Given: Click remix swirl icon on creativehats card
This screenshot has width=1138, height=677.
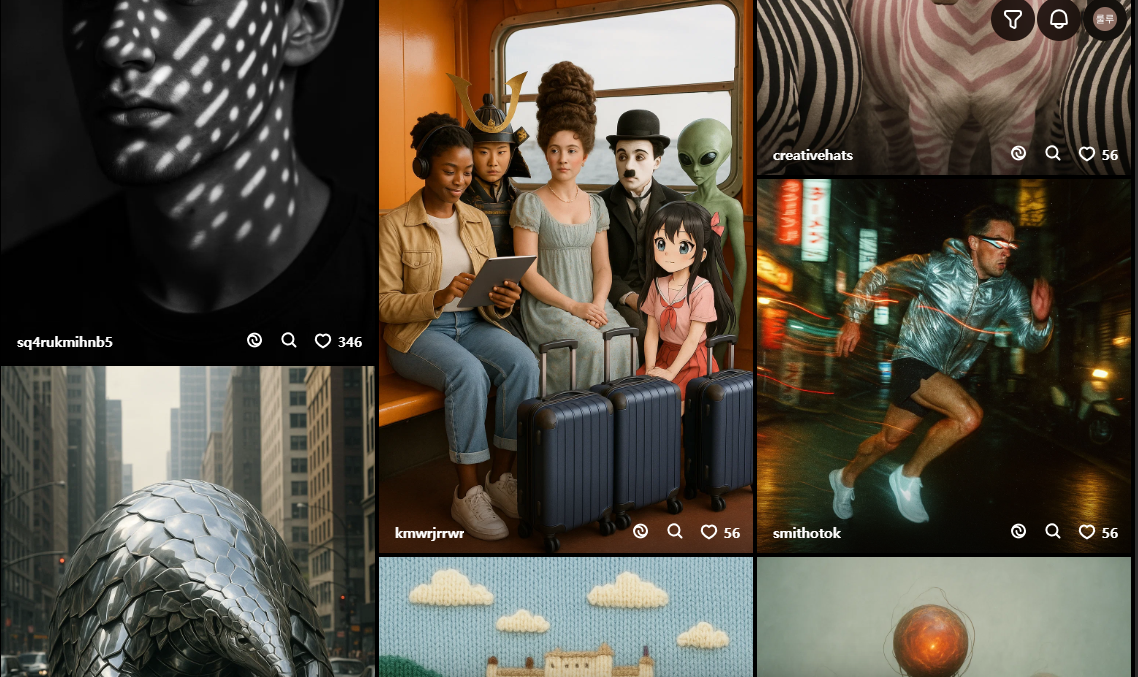Looking at the screenshot, I should coord(1018,153).
